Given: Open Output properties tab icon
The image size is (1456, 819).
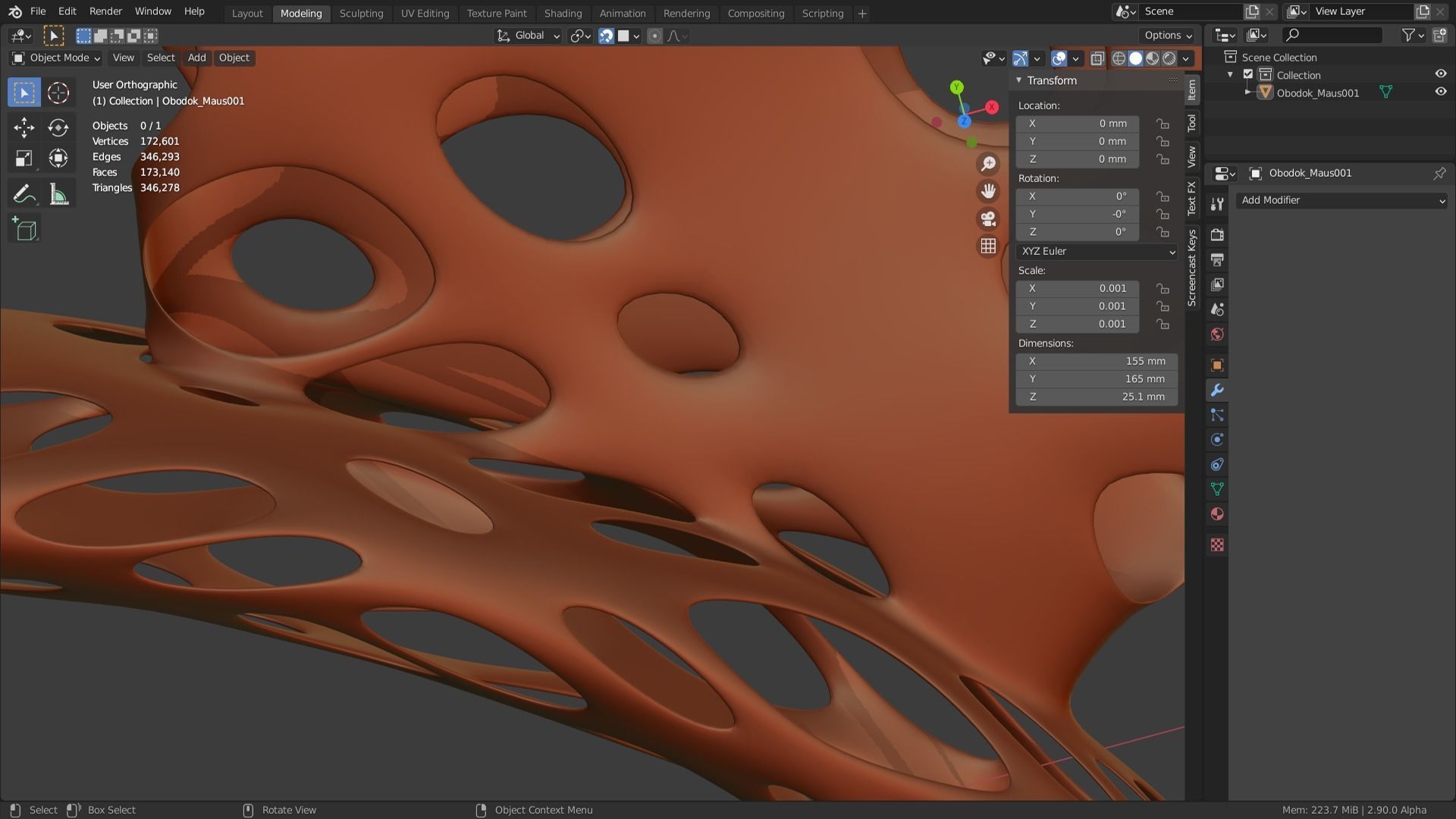Looking at the screenshot, I should (x=1217, y=260).
